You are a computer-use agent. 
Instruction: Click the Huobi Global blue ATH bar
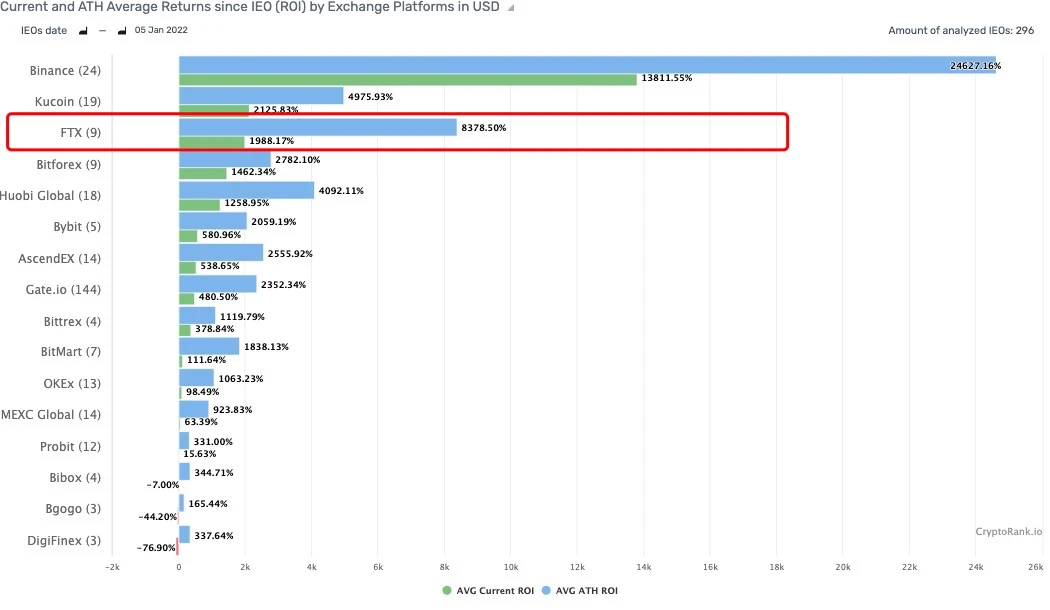click(x=246, y=190)
